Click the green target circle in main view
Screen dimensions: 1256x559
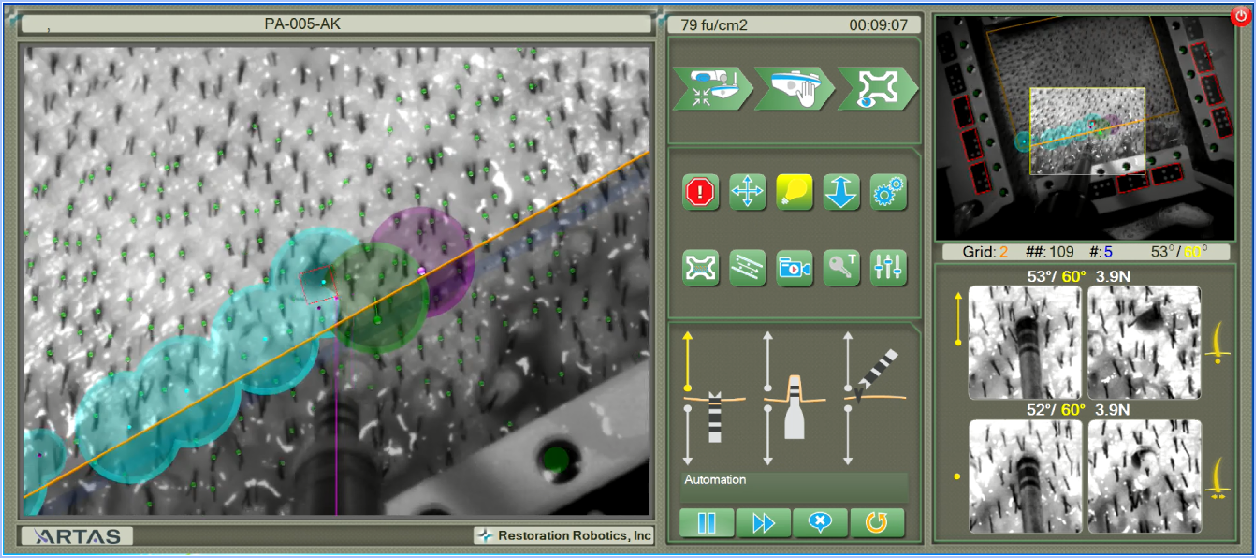pyautogui.click(x=378, y=299)
